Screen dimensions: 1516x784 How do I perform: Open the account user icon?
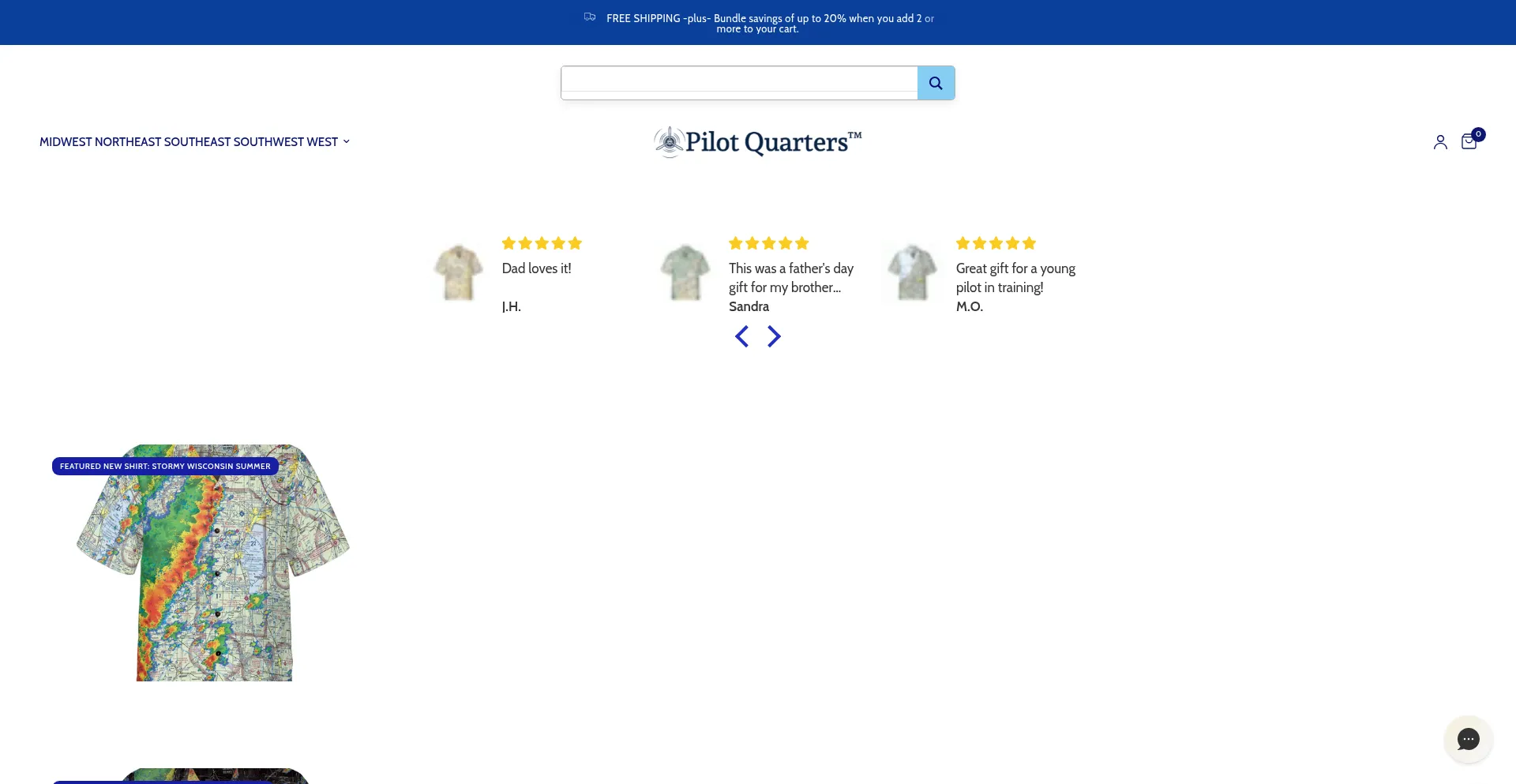click(x=1440, y=142)
